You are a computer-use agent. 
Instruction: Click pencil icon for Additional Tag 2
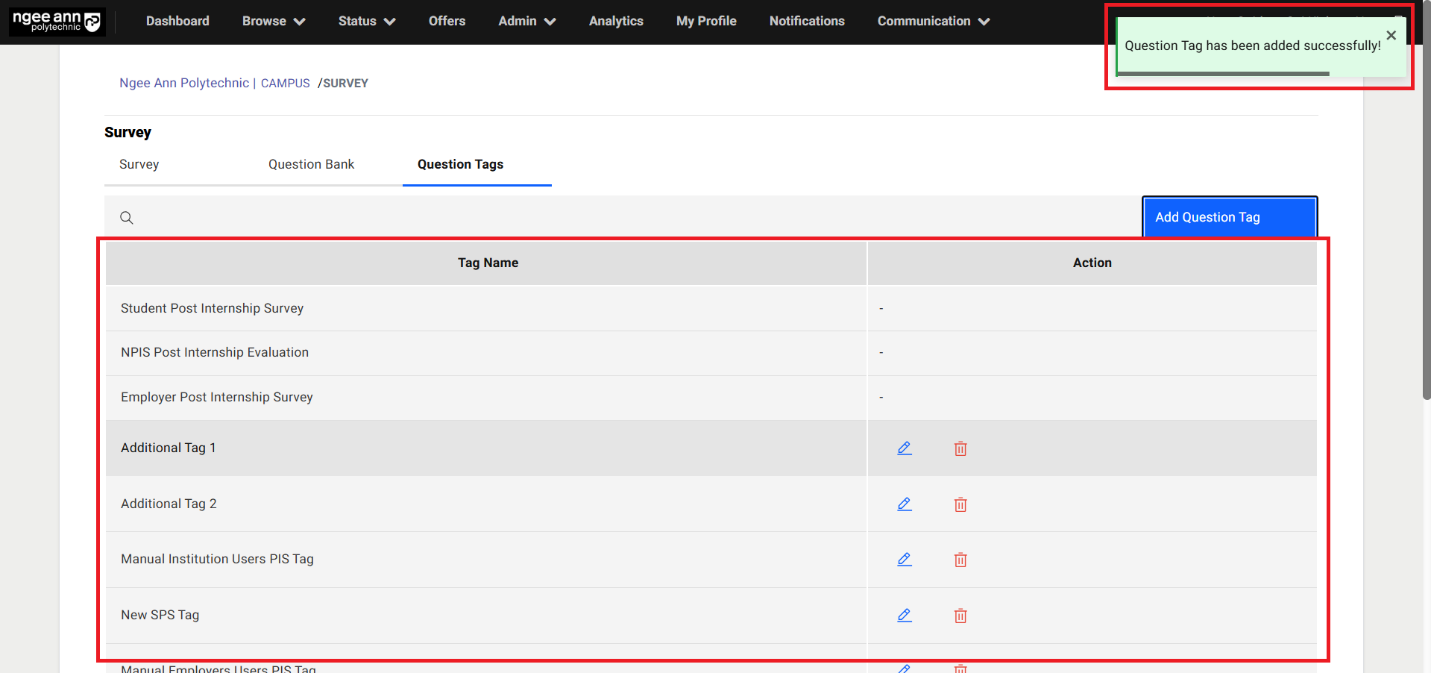(904, 504)
